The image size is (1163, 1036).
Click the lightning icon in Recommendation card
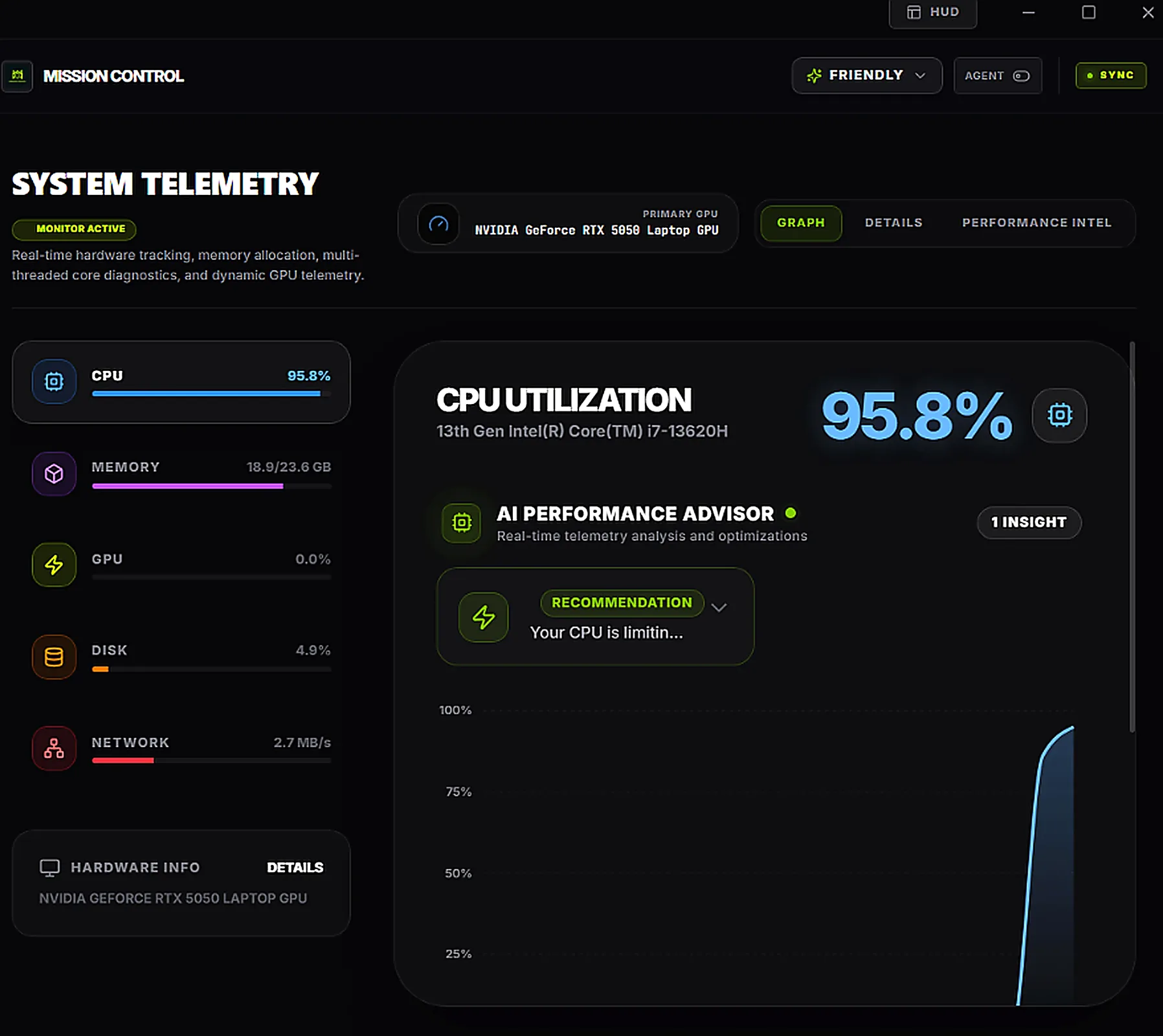pos(484,617)
